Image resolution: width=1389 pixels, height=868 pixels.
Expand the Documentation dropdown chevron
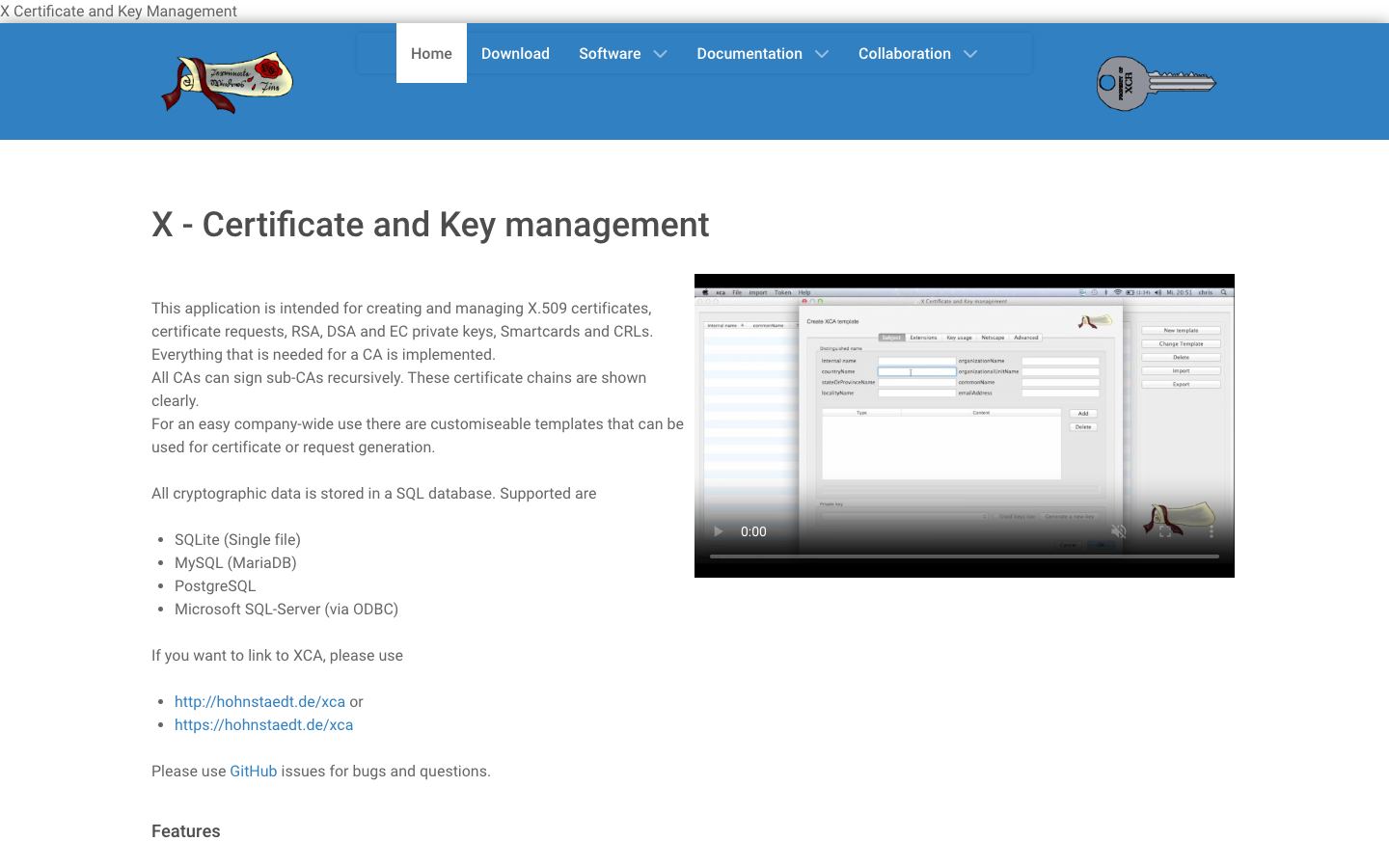point(822,54)
